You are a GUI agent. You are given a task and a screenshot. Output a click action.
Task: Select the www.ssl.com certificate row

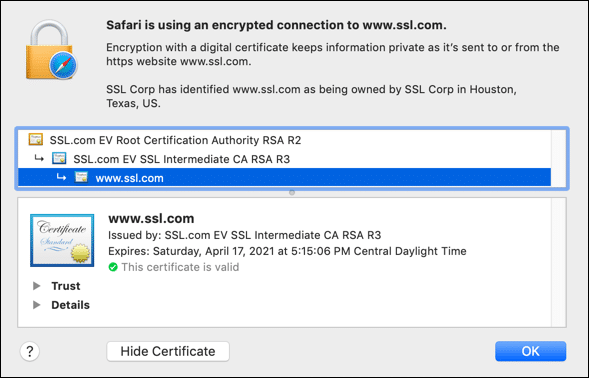(x=284, y=177)
